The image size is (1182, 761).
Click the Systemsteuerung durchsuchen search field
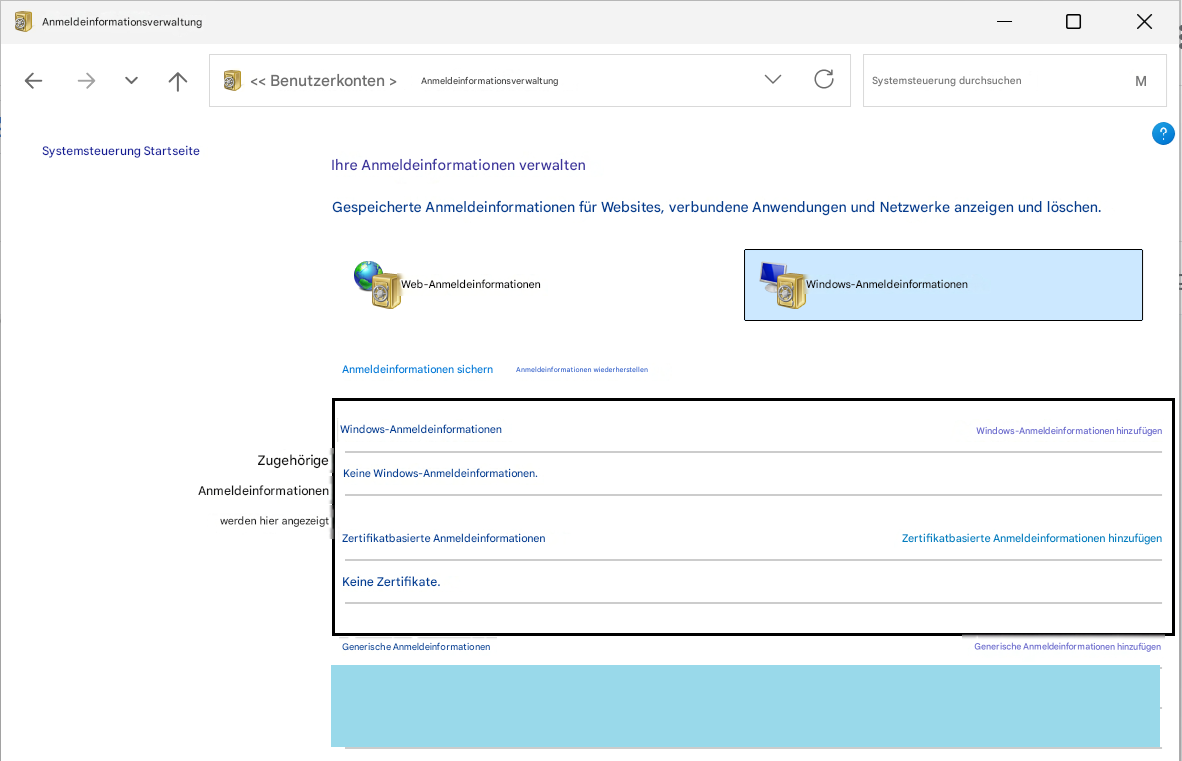click(1000, 80)
